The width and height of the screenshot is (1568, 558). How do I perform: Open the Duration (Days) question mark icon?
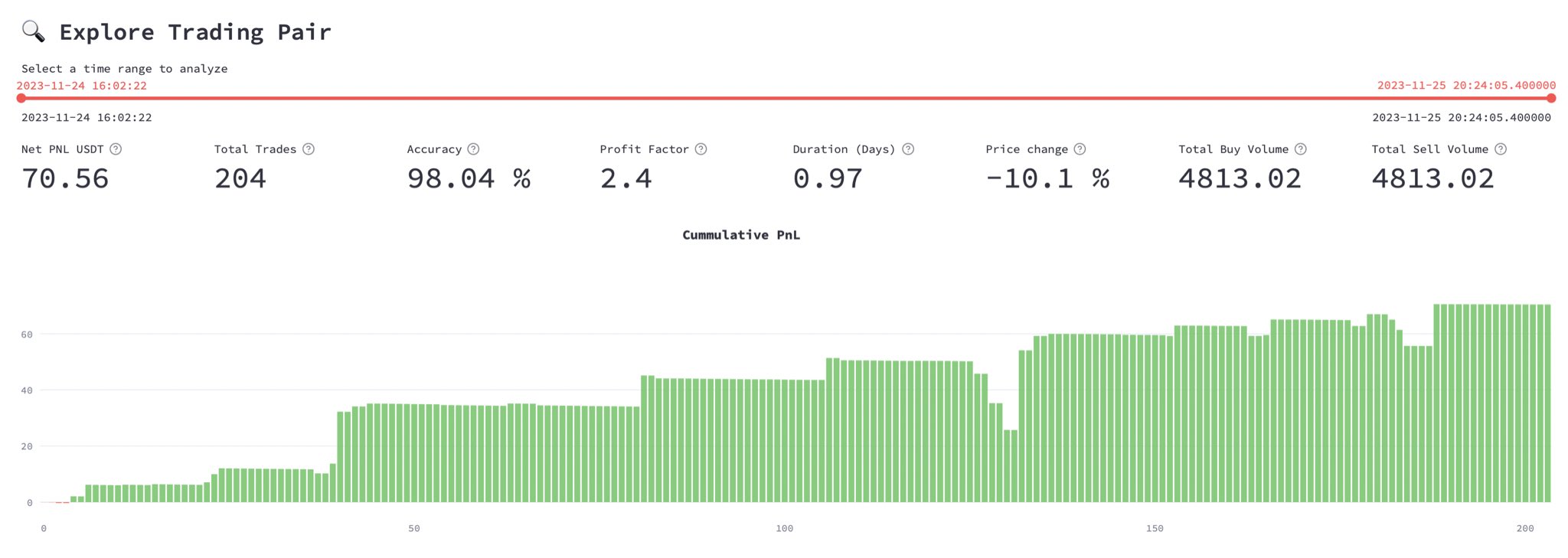click(908, 149)
